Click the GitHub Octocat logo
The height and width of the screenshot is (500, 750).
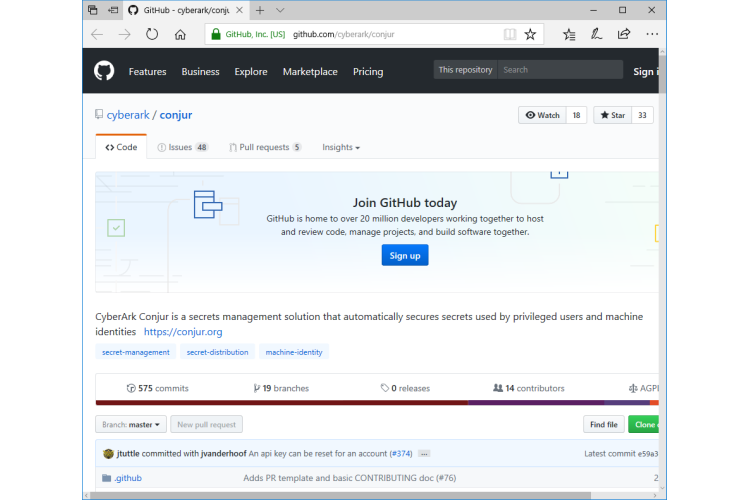(104, 71)
